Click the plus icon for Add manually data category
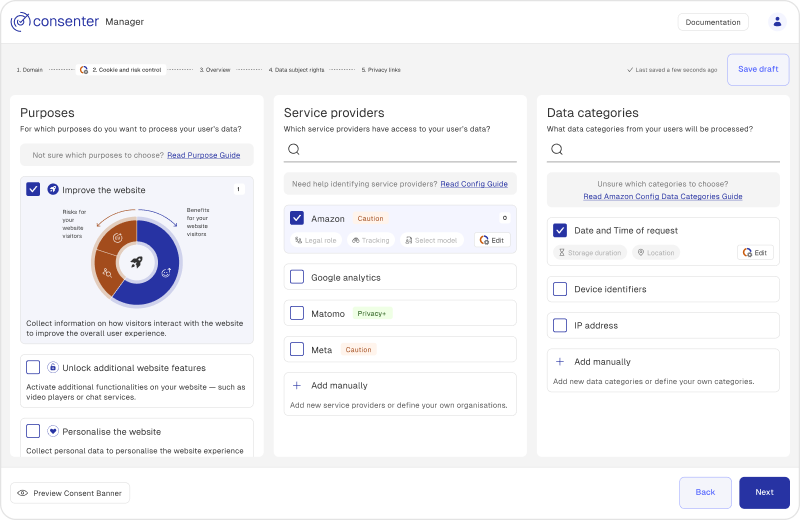 point(560,361)
